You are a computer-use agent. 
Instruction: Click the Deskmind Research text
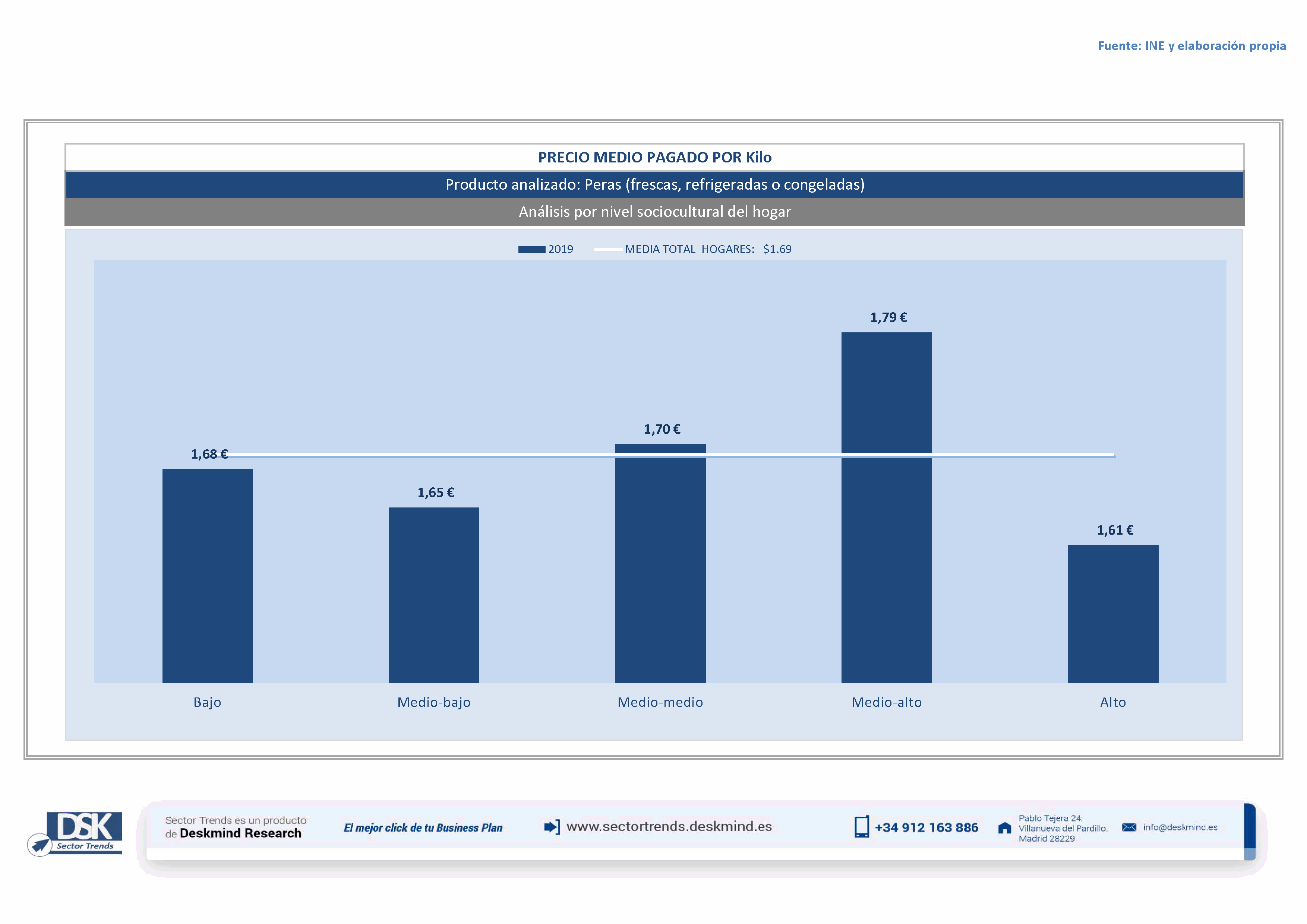[240, 833]
